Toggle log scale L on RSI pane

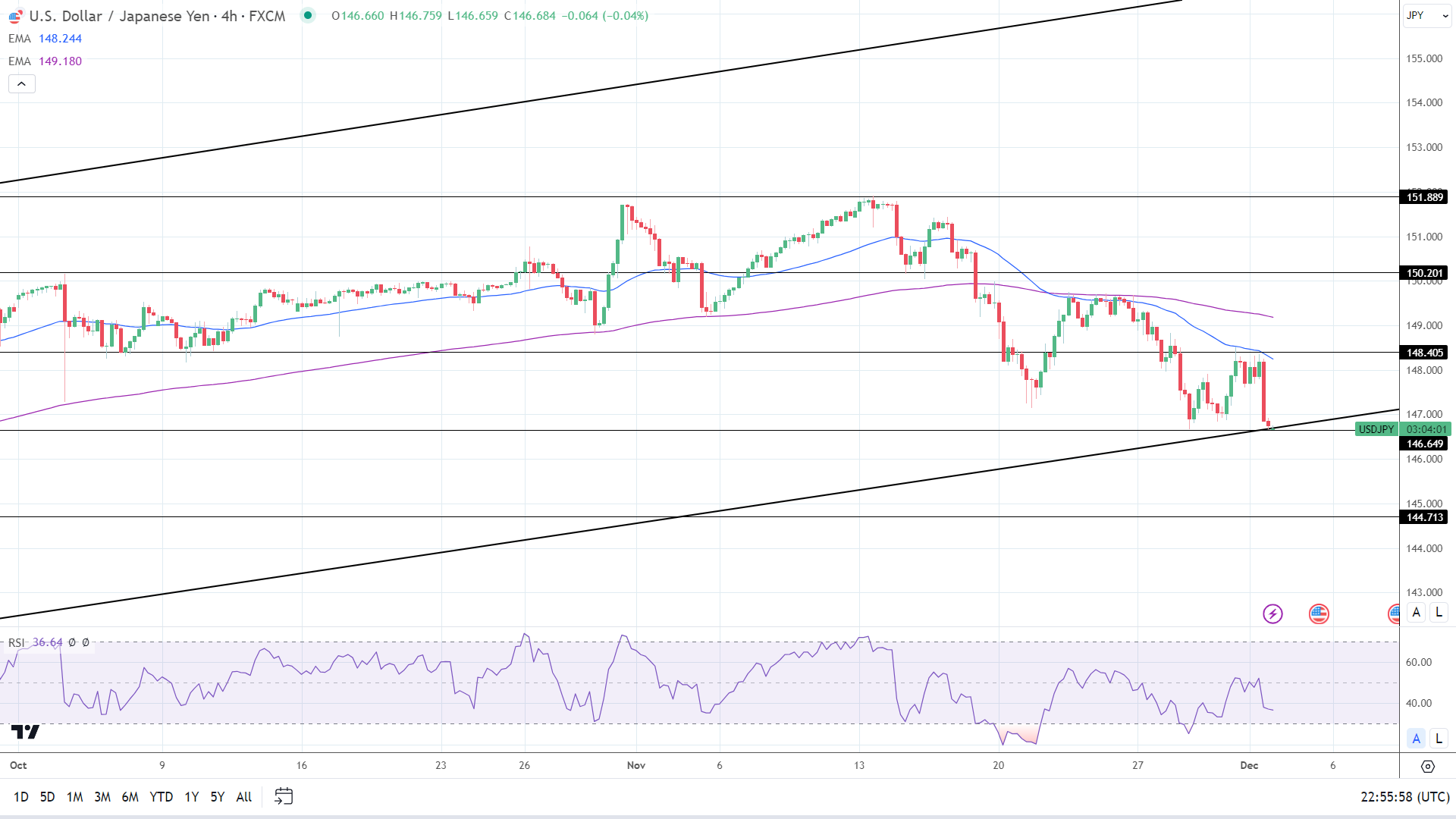(1439, 738)
